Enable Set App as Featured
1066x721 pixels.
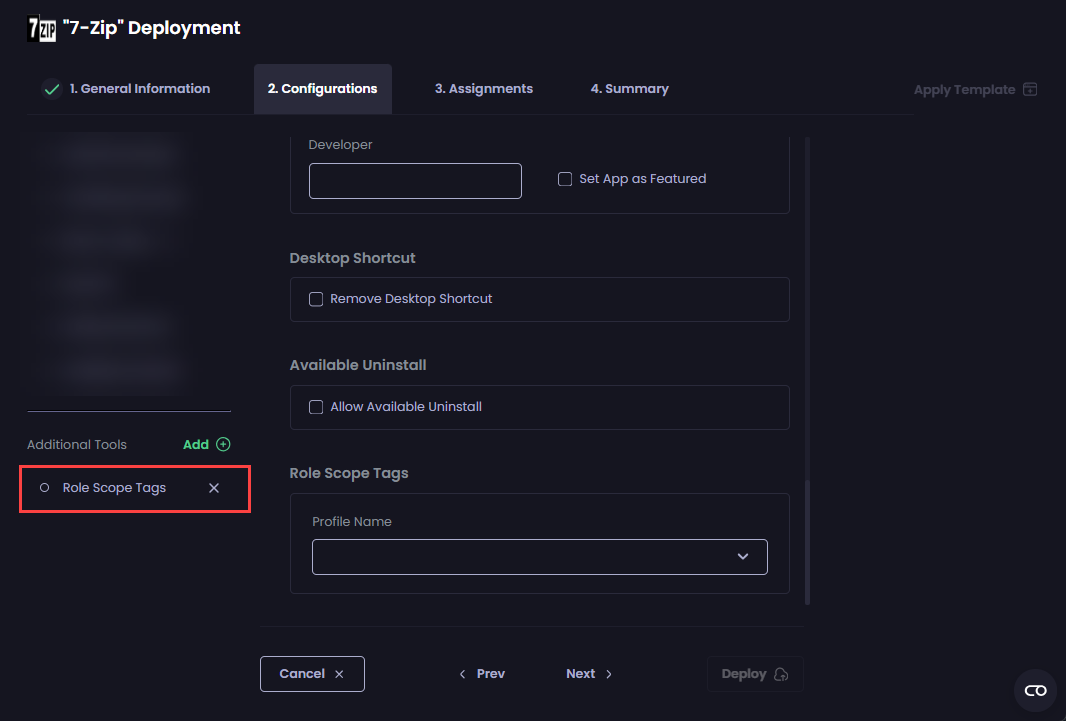click(x=565, y=178)
